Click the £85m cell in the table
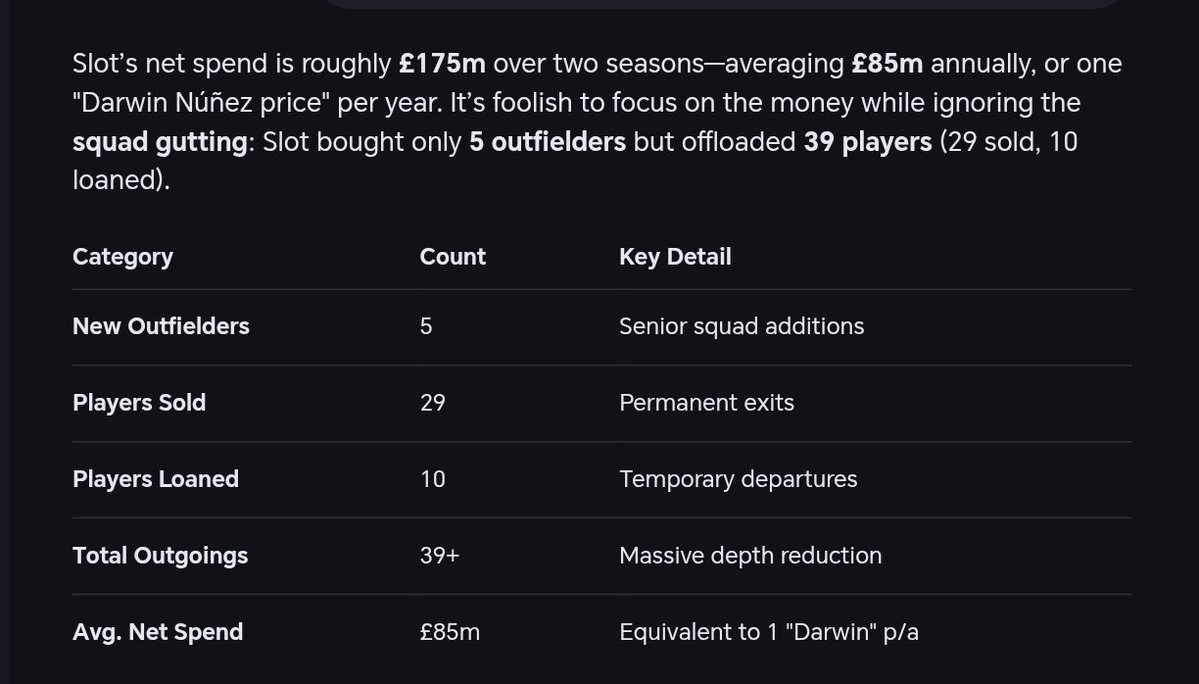 pyautogui.click(x=449, y=632)
